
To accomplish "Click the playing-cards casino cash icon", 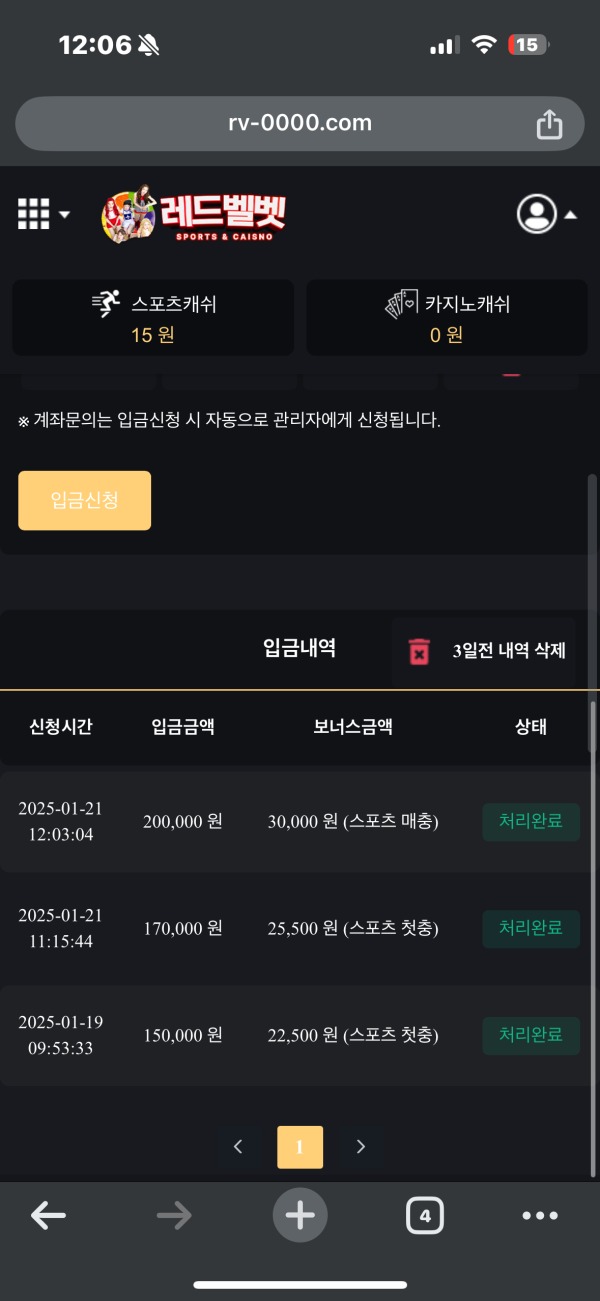I will [398, 303].
